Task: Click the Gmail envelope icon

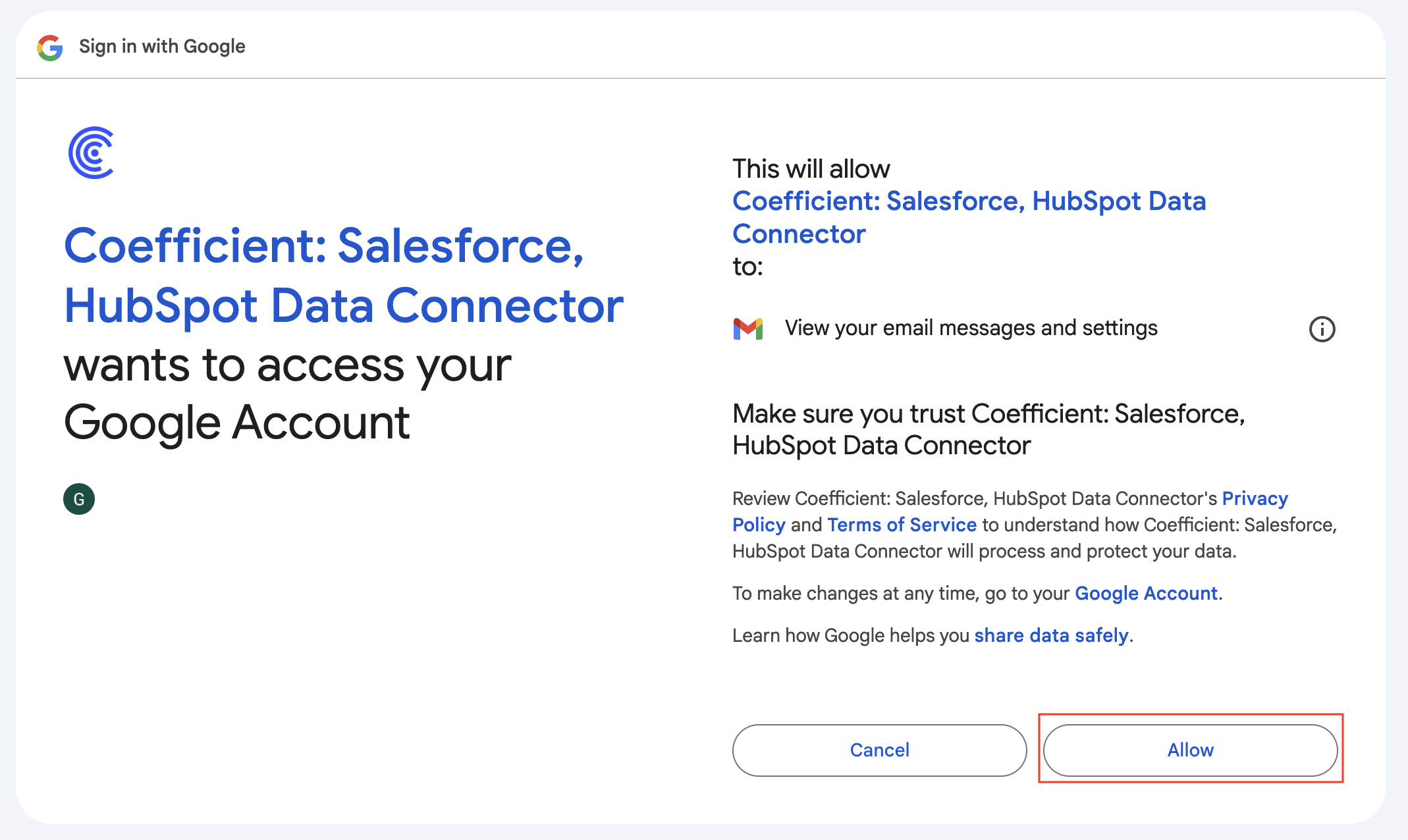Action: tap(748, 328)
